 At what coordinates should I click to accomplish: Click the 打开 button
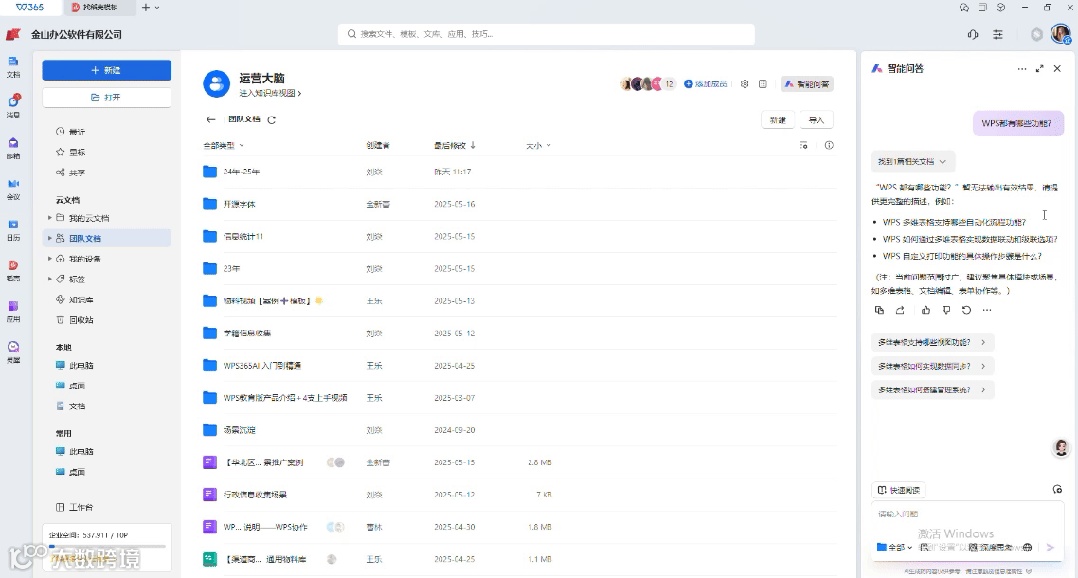107,97
